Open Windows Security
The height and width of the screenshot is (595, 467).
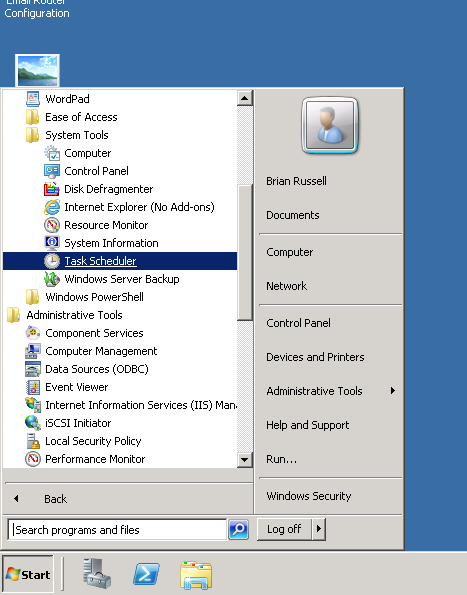(309, 496)
